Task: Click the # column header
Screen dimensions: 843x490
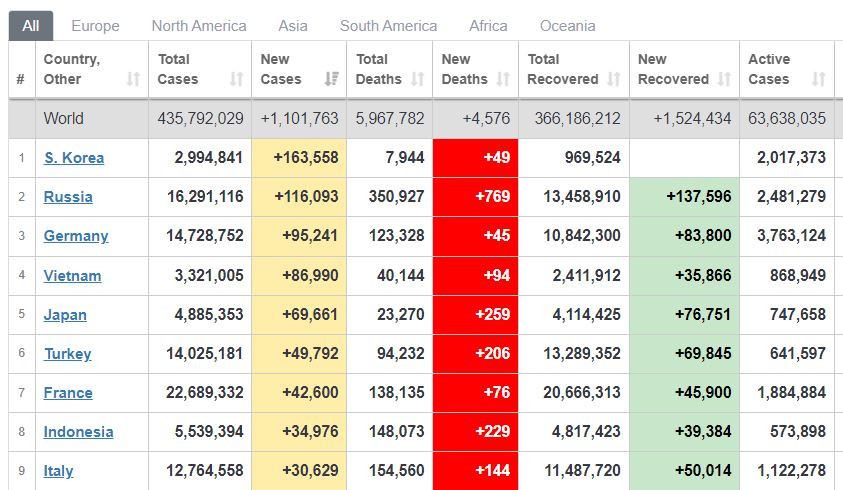Action: pos(20,80)
